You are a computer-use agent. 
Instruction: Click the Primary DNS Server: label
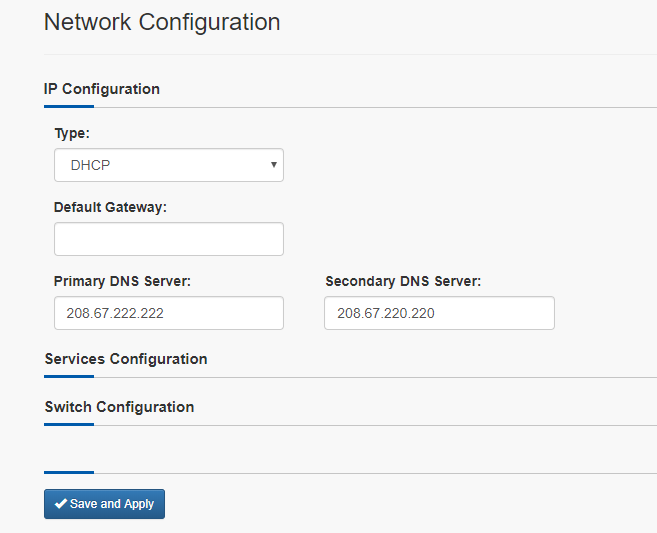(122, 281)
